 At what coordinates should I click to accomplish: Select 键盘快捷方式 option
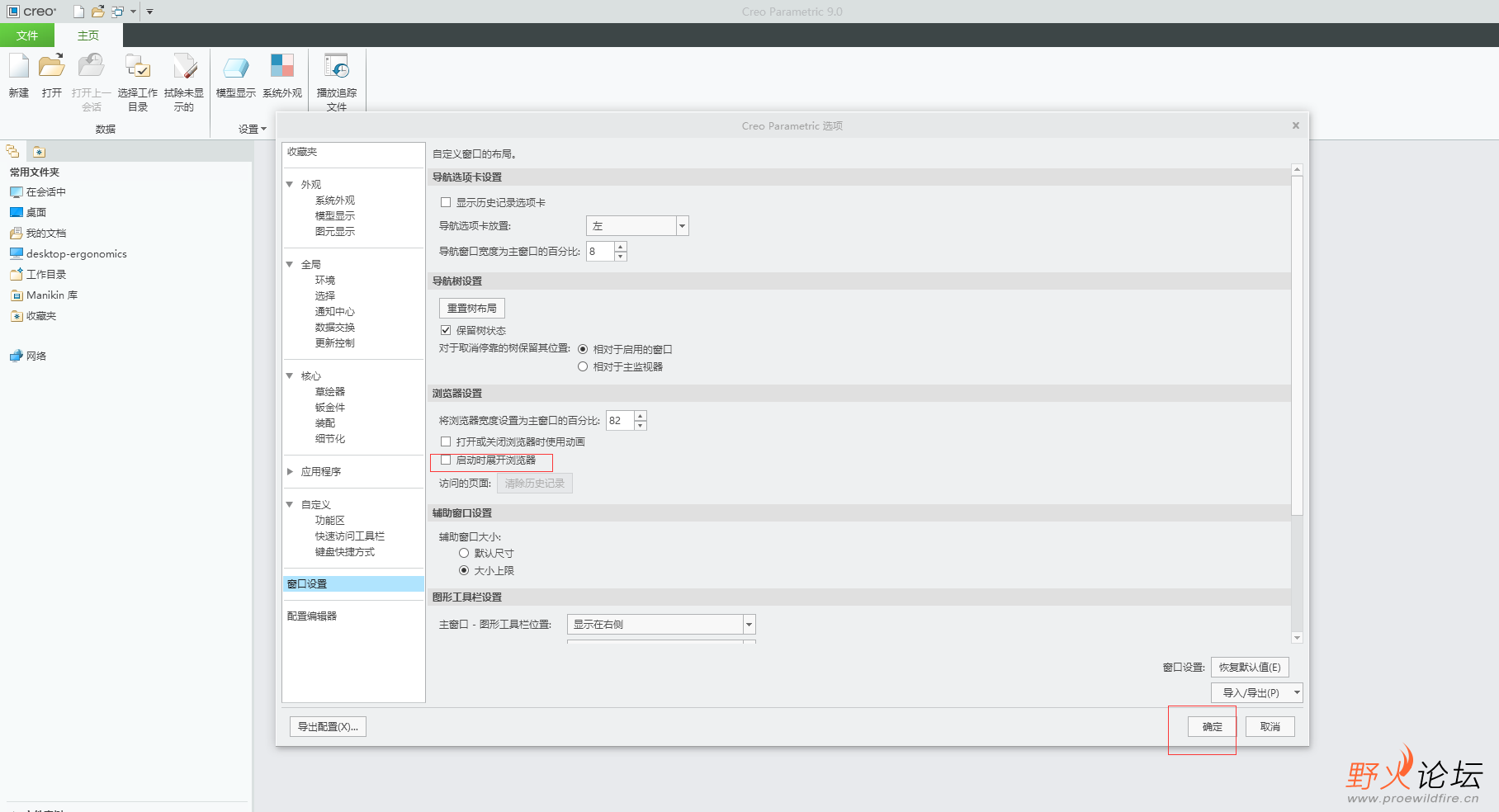coord(345,551)
